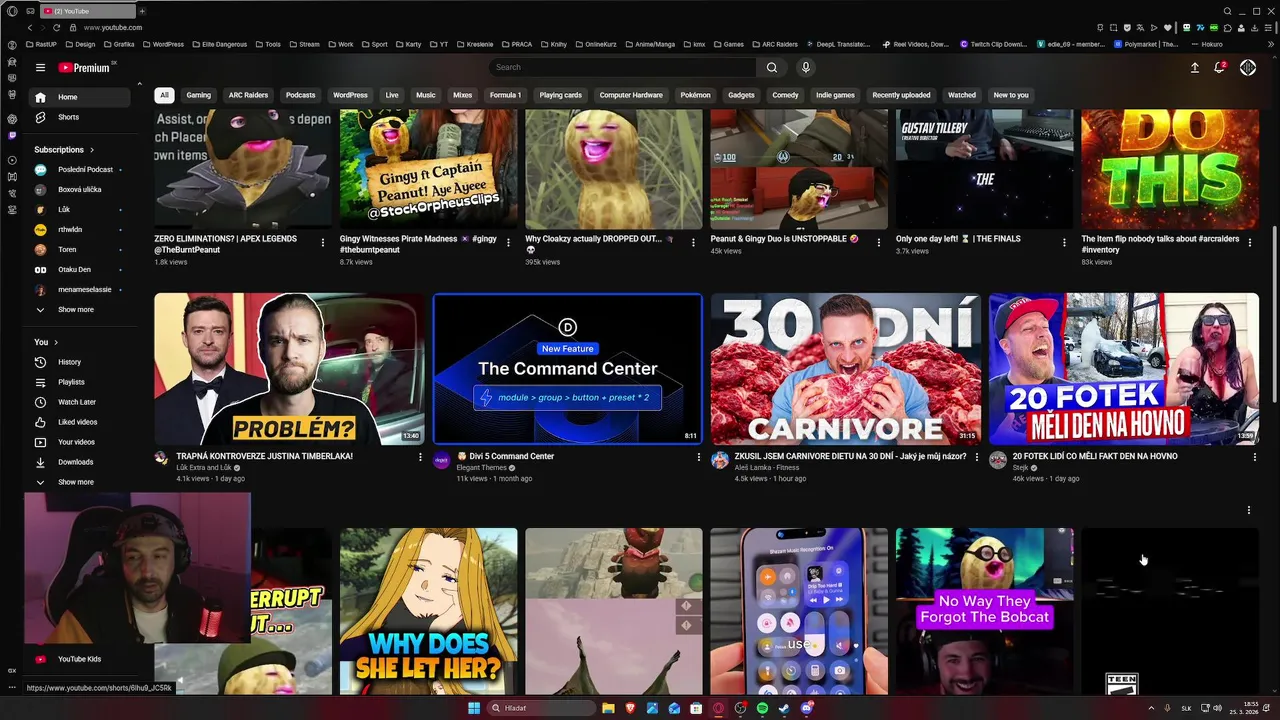Viewport: 1280px width, 720px height.
Task: Open options for Peanut & Gingy Duo short
Action: click(x=879, y=242)
